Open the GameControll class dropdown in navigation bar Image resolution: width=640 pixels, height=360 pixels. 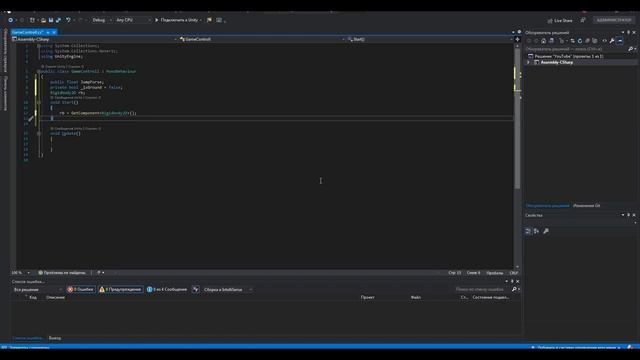point(262,40)
